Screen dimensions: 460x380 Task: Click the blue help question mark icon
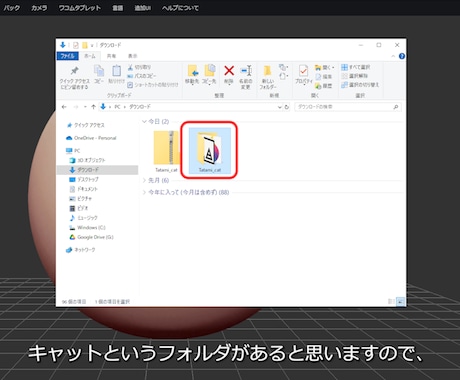tap(402, 56)
